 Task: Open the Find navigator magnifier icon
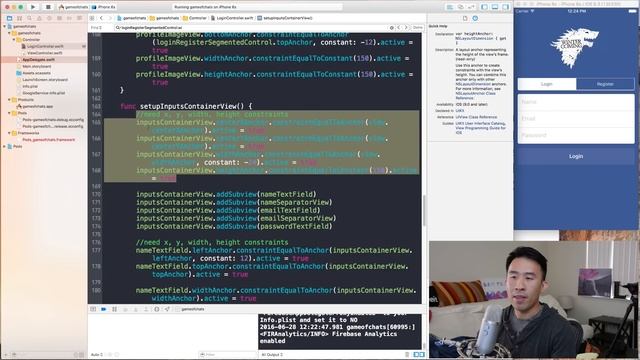point(29,18)
